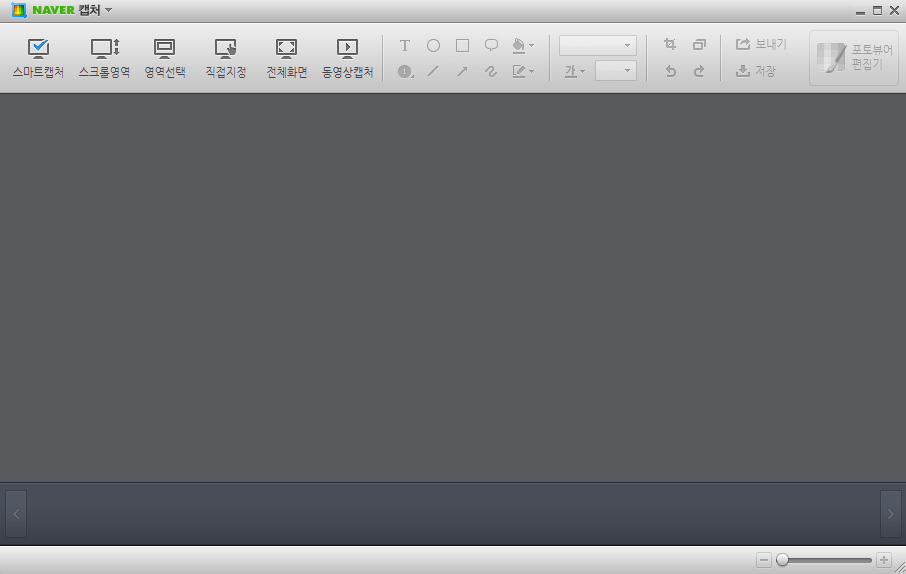This screenshot has width=906, height=574.
Task: Capture 전체화면 full screen
Action: pyautogui.click(x=287, y=58)
